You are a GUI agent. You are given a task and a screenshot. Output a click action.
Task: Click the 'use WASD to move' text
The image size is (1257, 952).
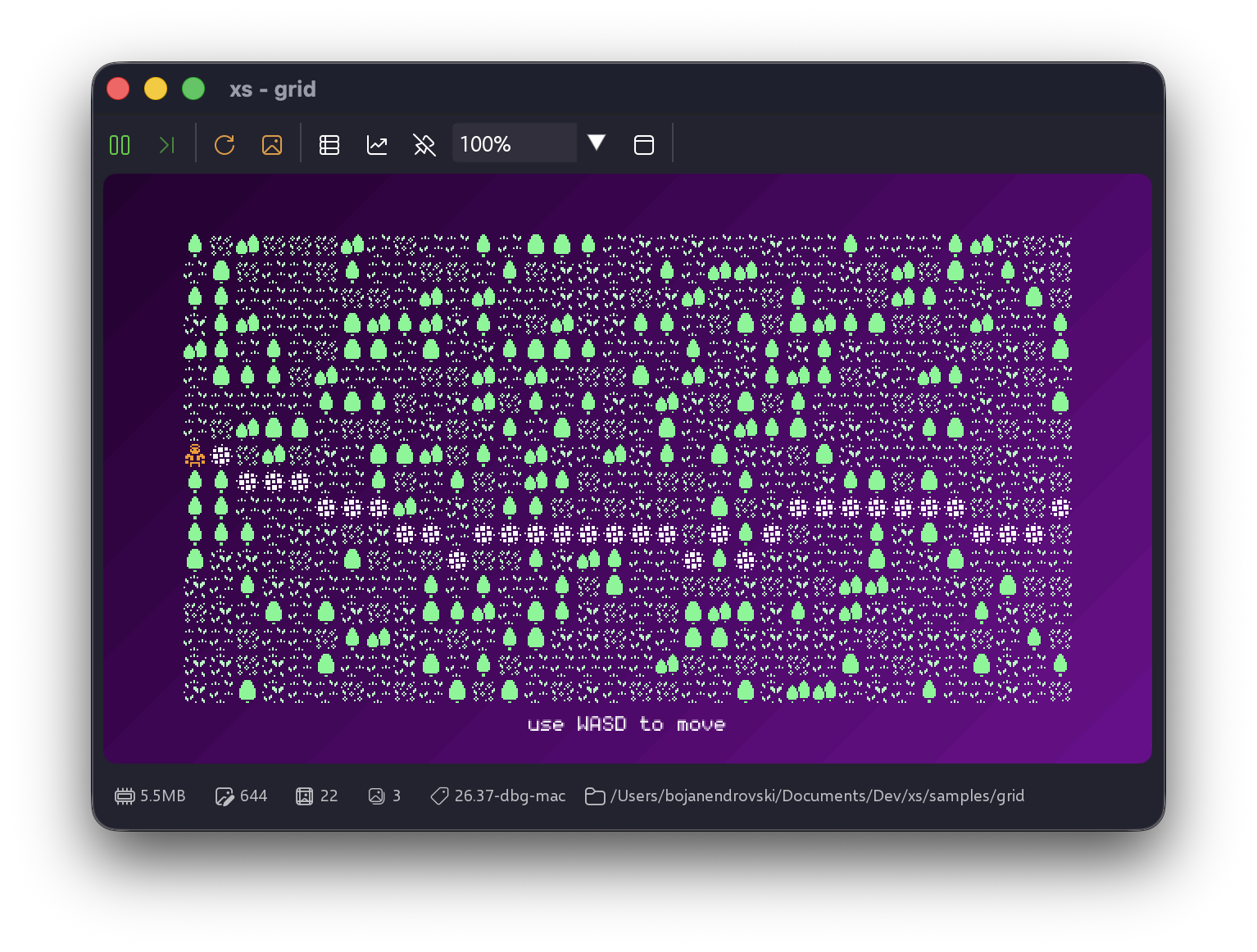pos(627,724)
